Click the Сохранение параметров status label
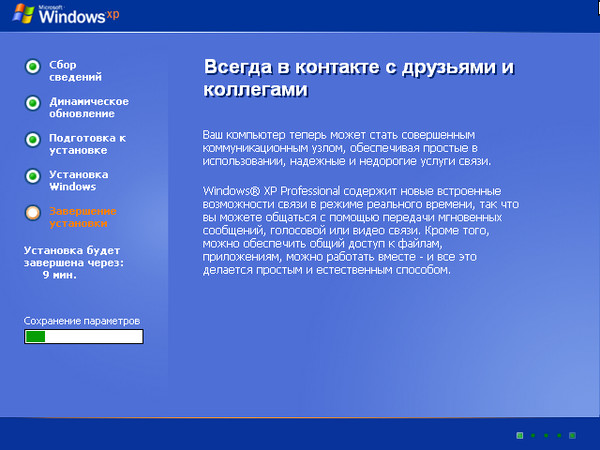The height and width of the screenshot is (450, 600). (x=82, y=321)
